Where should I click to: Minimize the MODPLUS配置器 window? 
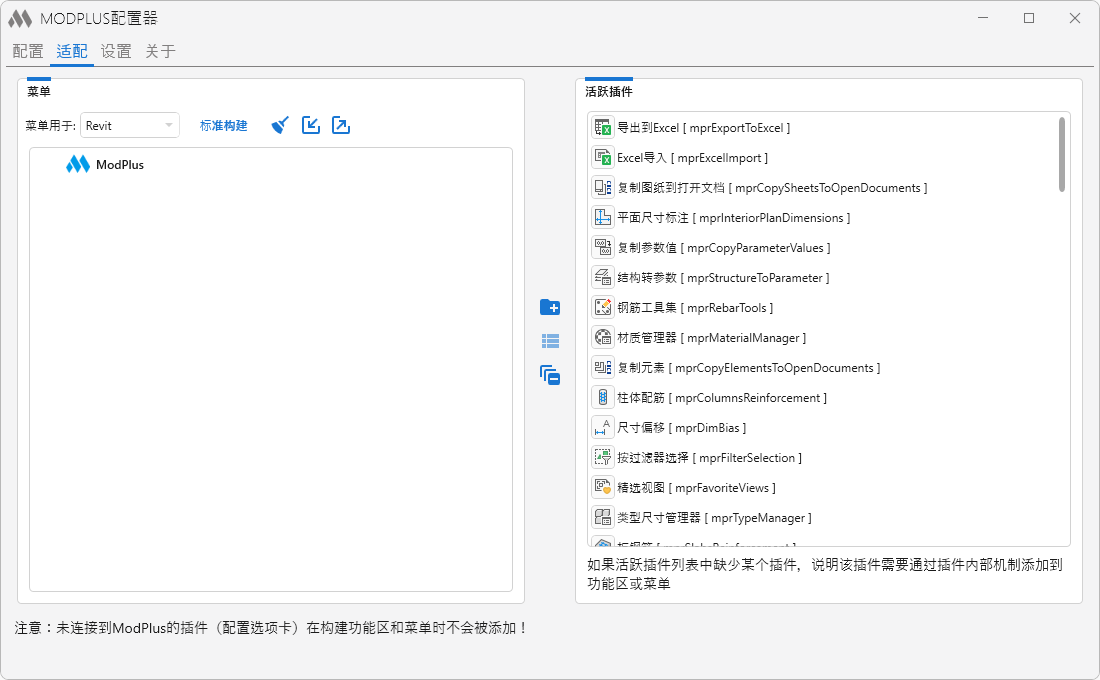coord(983,18)
